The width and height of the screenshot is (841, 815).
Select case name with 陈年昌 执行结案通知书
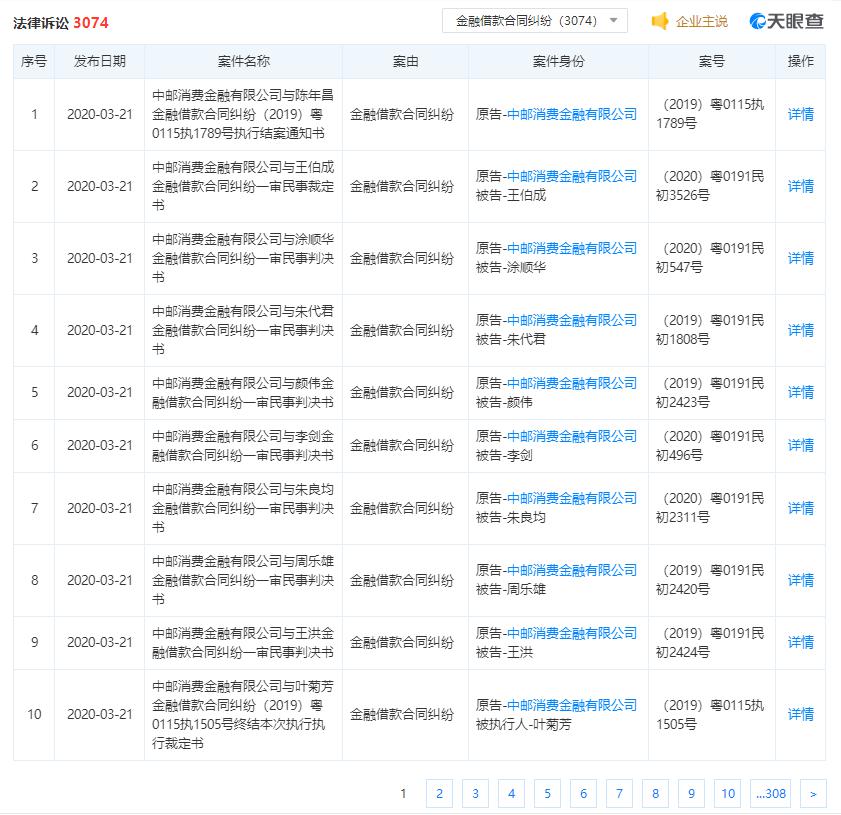[x=243, y=114]
